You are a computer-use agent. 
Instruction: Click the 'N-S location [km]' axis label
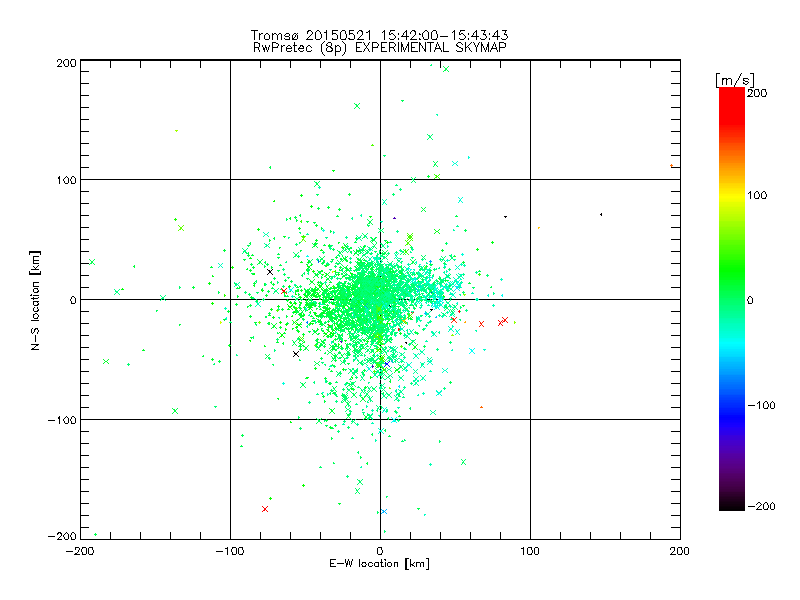35,301
